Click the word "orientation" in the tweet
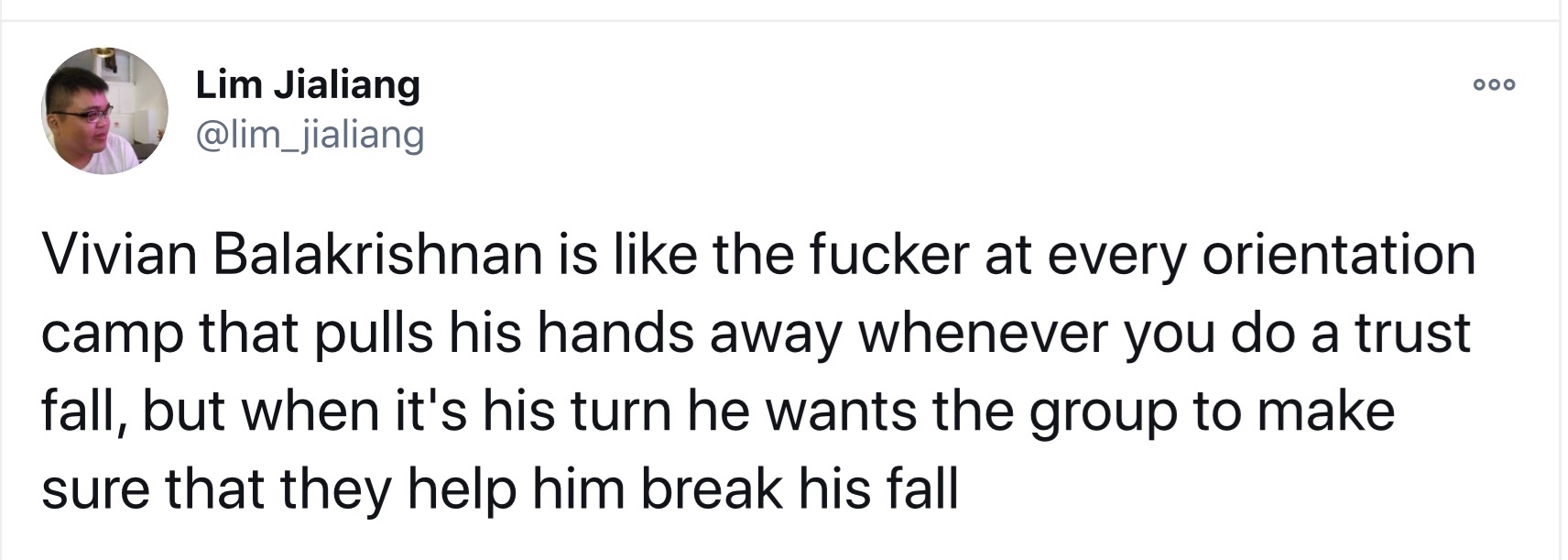 [x=1338, y=254]
